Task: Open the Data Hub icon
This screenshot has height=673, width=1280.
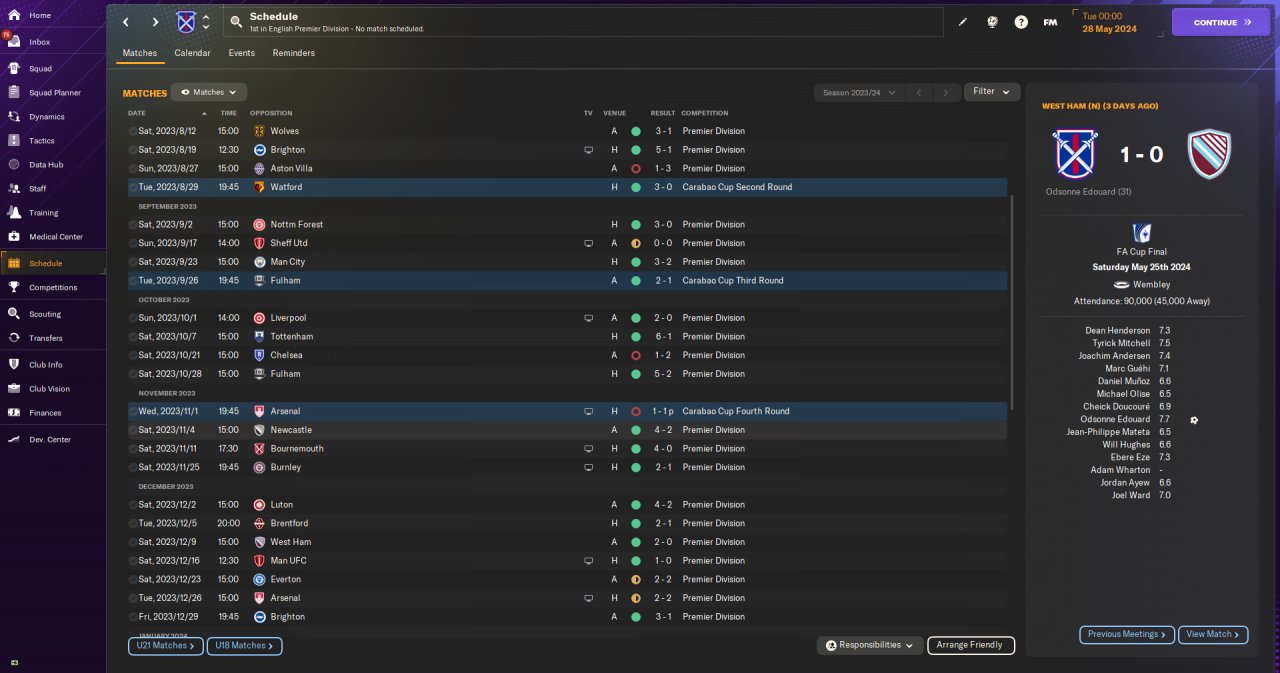Action: [x=14, y=165]
